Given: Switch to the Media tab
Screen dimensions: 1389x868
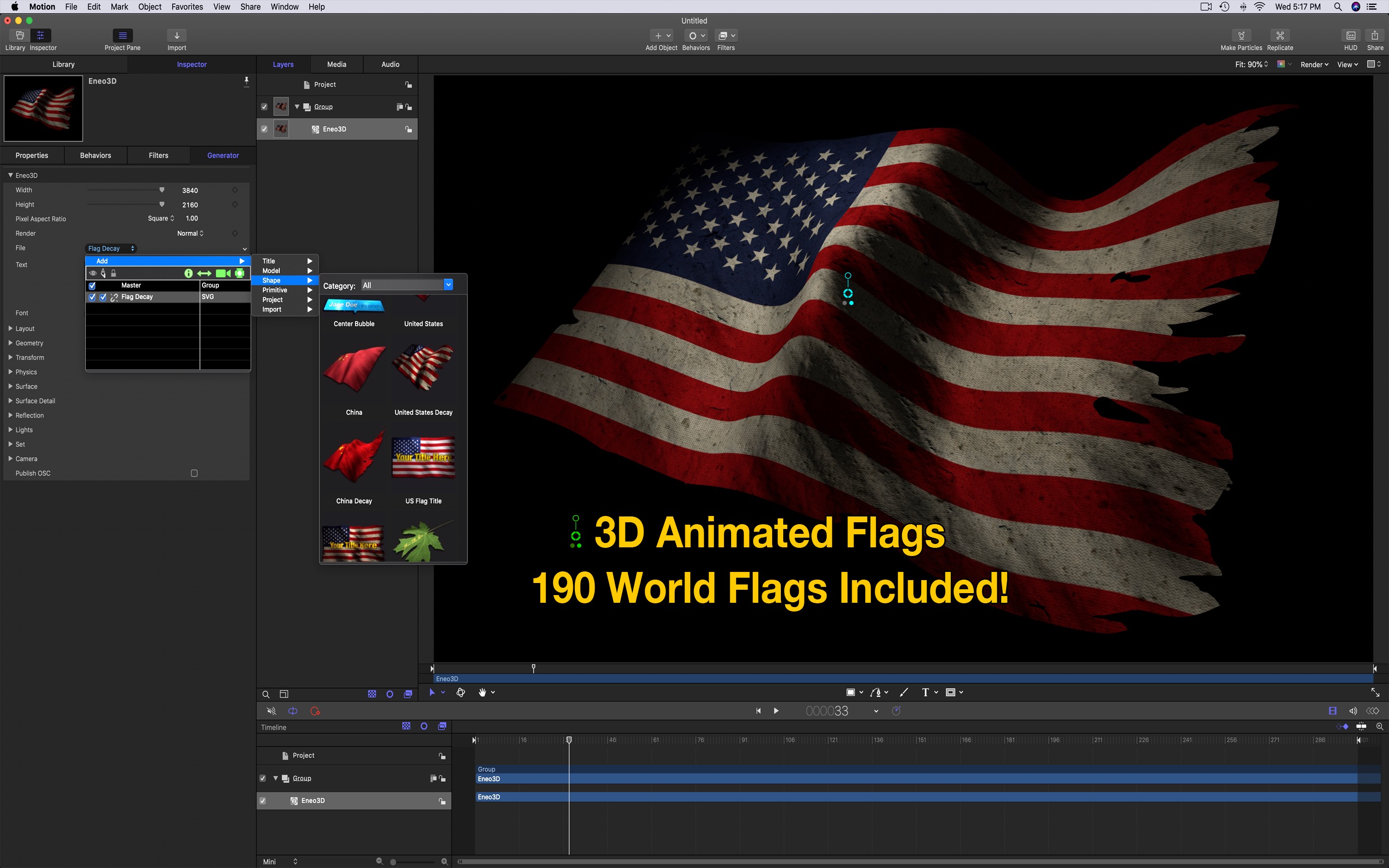Looking at the screenshot, I should [x=336, y=64].
